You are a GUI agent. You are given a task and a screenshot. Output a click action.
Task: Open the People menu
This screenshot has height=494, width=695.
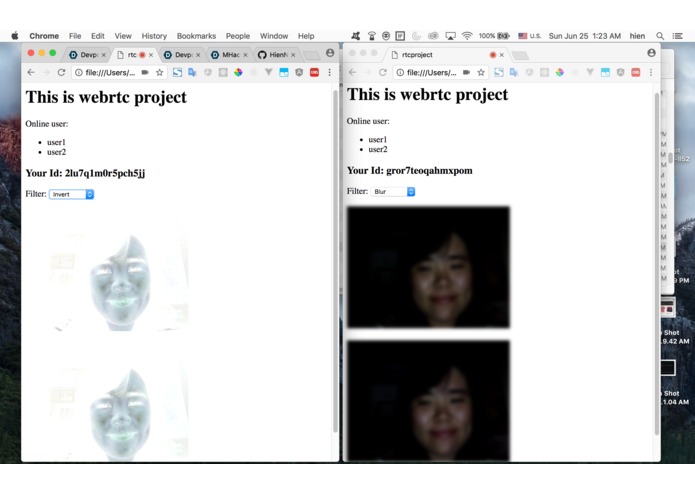(238, 36)
